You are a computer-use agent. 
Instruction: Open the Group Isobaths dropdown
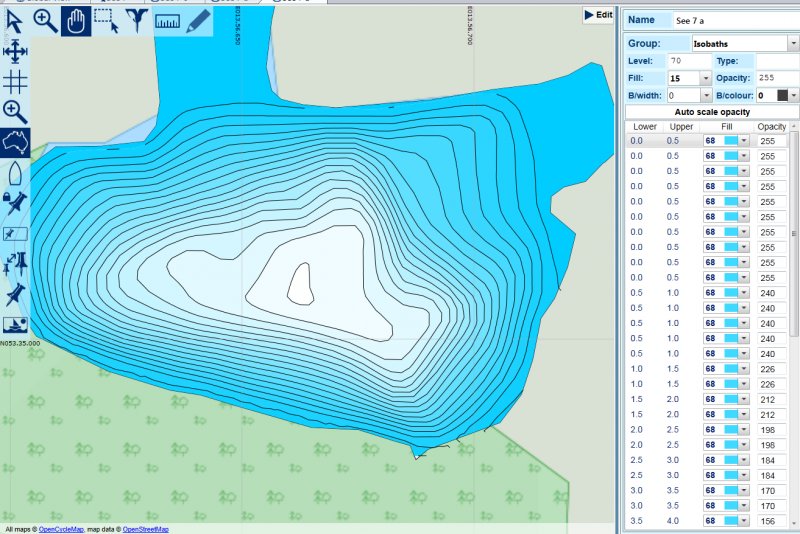click(x=792, y=44)
